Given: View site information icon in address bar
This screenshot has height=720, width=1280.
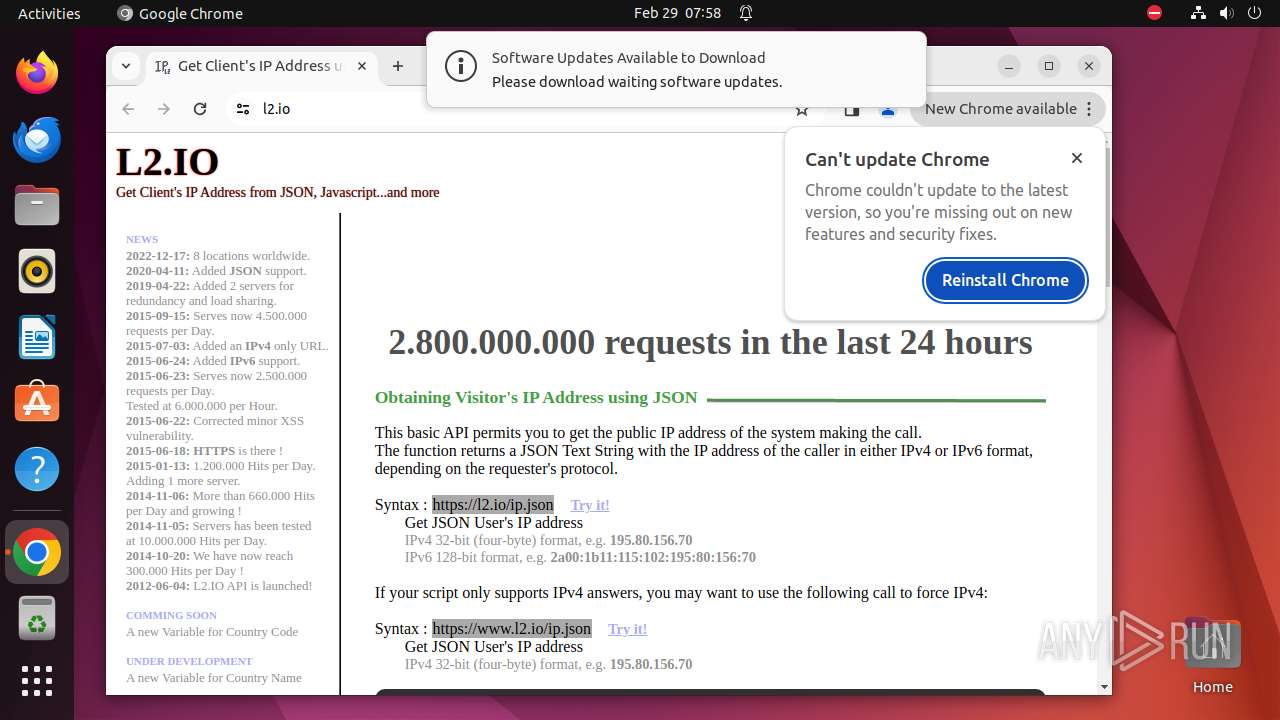Looking at the screenshot, I should coord(243,109).
